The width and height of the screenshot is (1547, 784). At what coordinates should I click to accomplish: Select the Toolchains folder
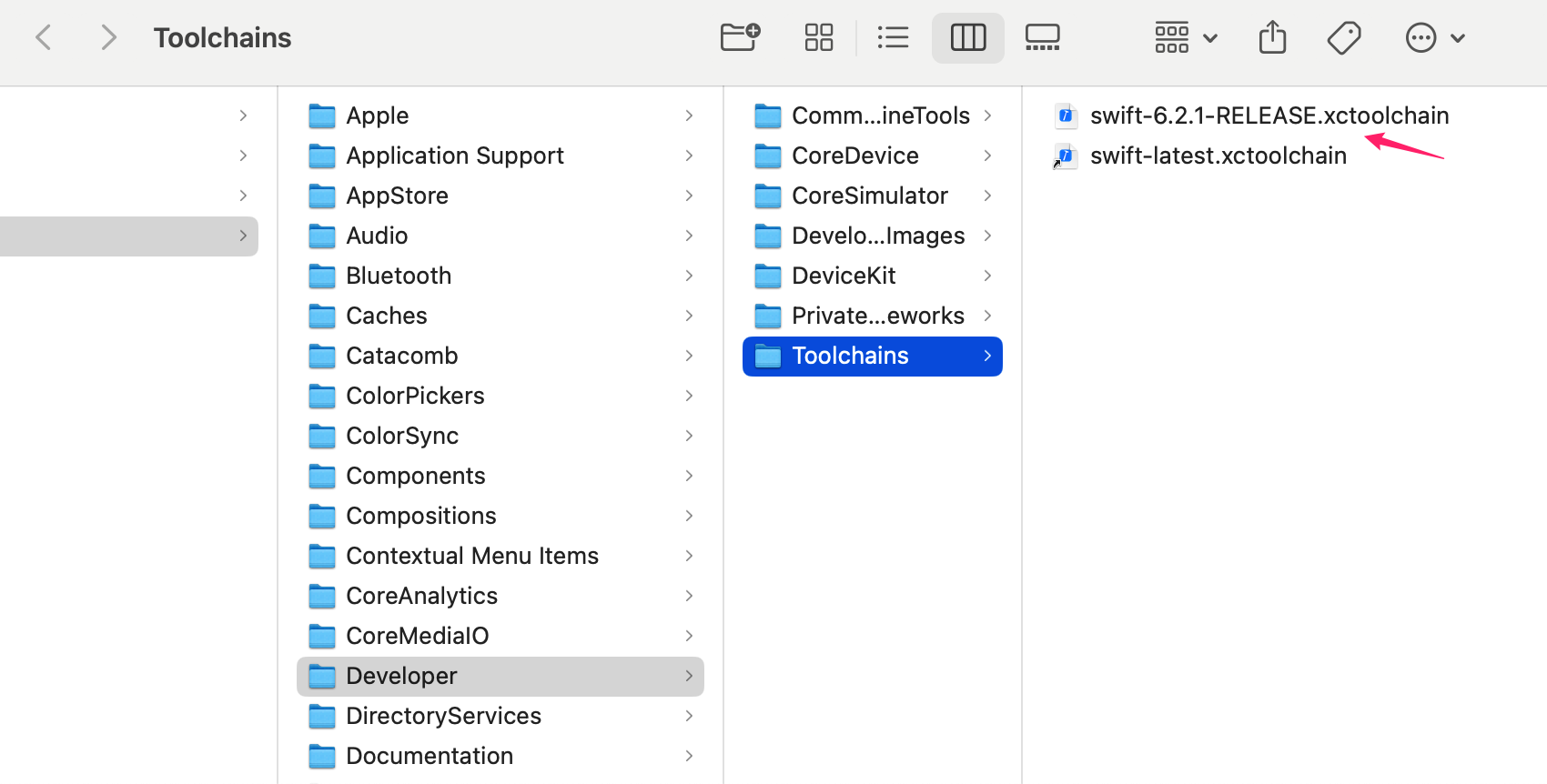pos(850,356)
